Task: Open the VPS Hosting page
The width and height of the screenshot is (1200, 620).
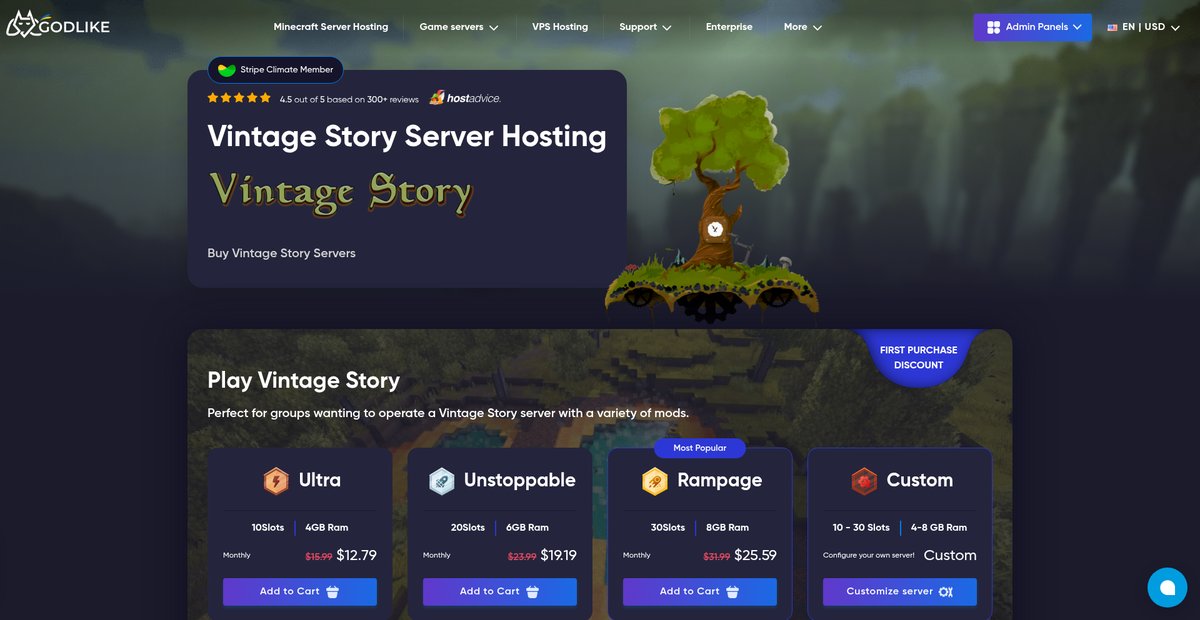Action: (560, 27)
